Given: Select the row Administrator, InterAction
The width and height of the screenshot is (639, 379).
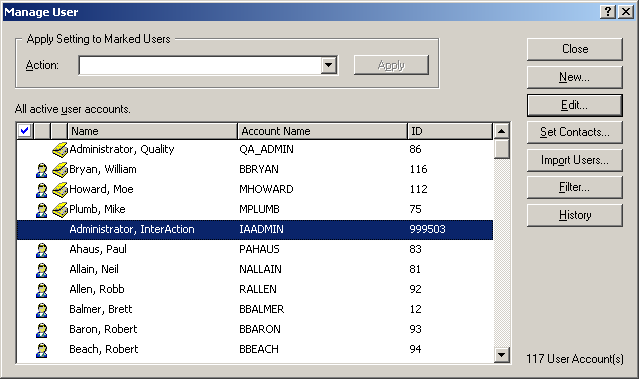Looking at the screenshot, I should coord(255,229).
